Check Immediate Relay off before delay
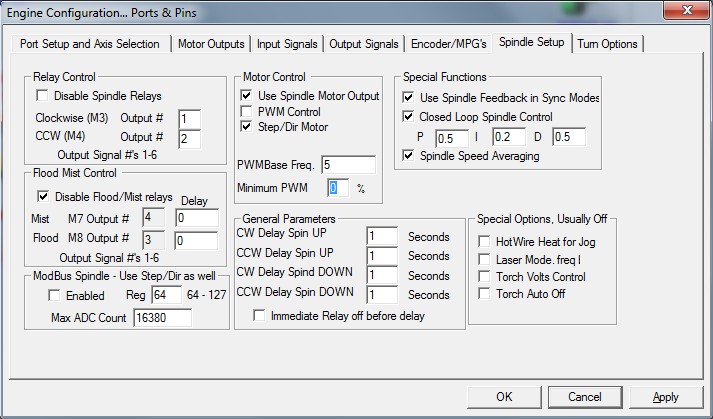 pyautogui.click(x=260, y=316)
